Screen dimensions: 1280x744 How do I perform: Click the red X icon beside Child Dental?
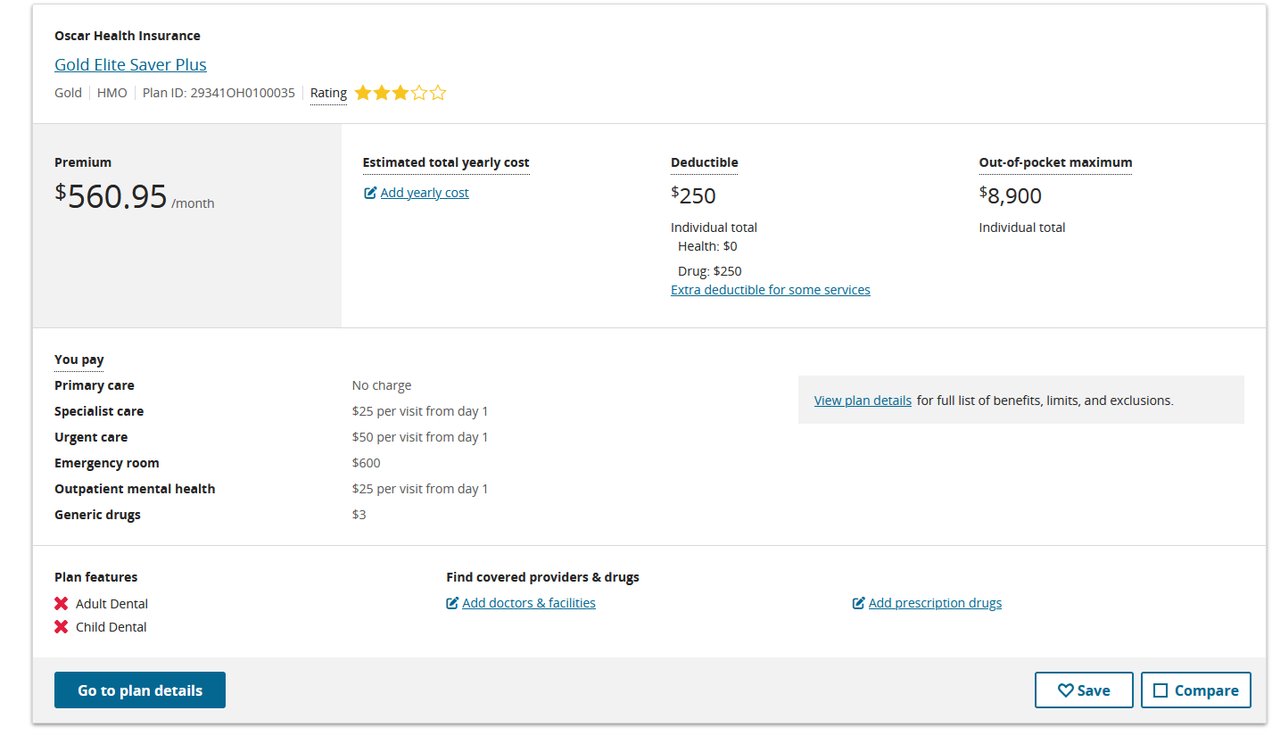pyautogui.click(x=61, y=627)
